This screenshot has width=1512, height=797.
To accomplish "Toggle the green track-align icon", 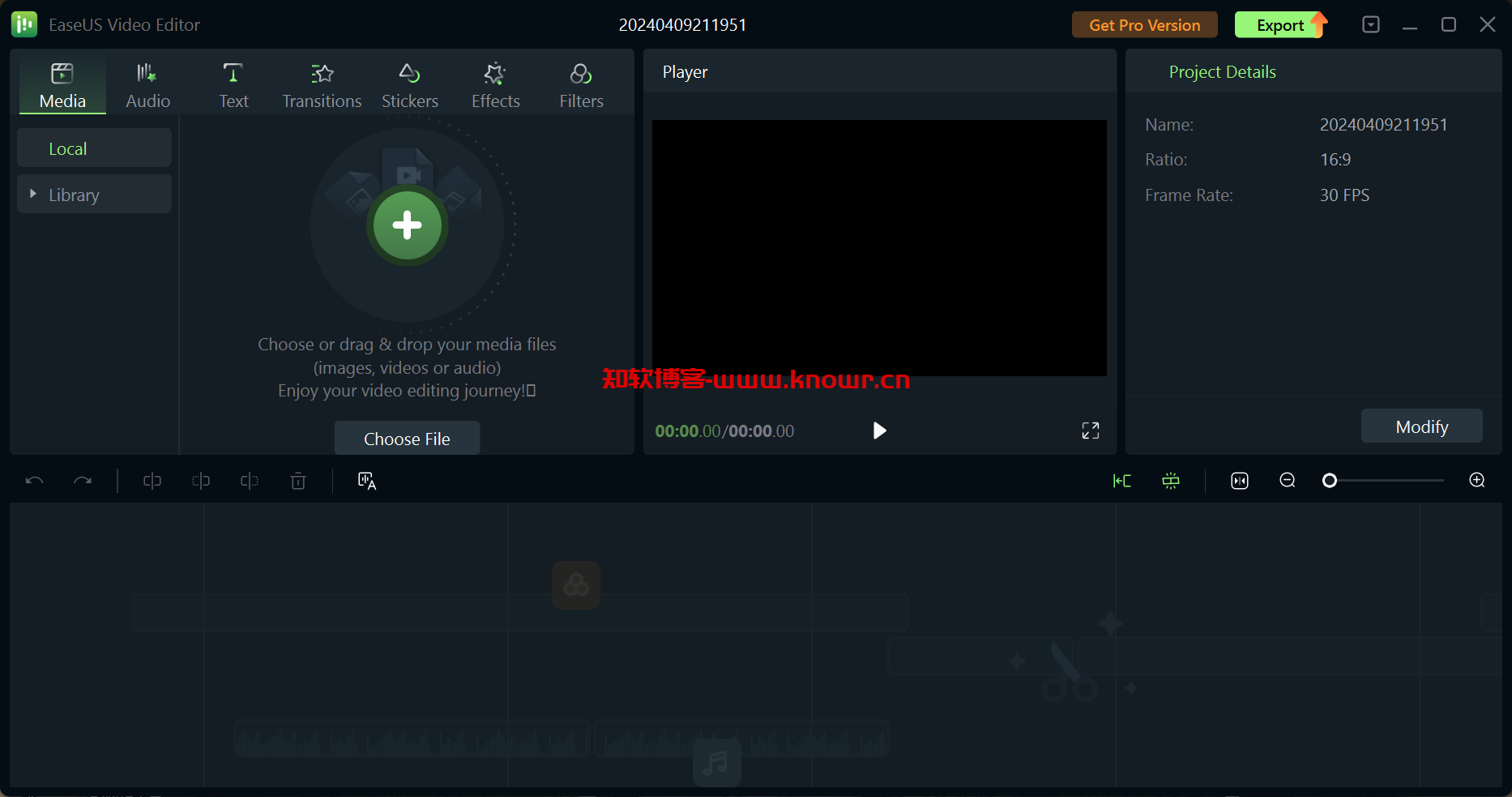I will [1171, 481].
